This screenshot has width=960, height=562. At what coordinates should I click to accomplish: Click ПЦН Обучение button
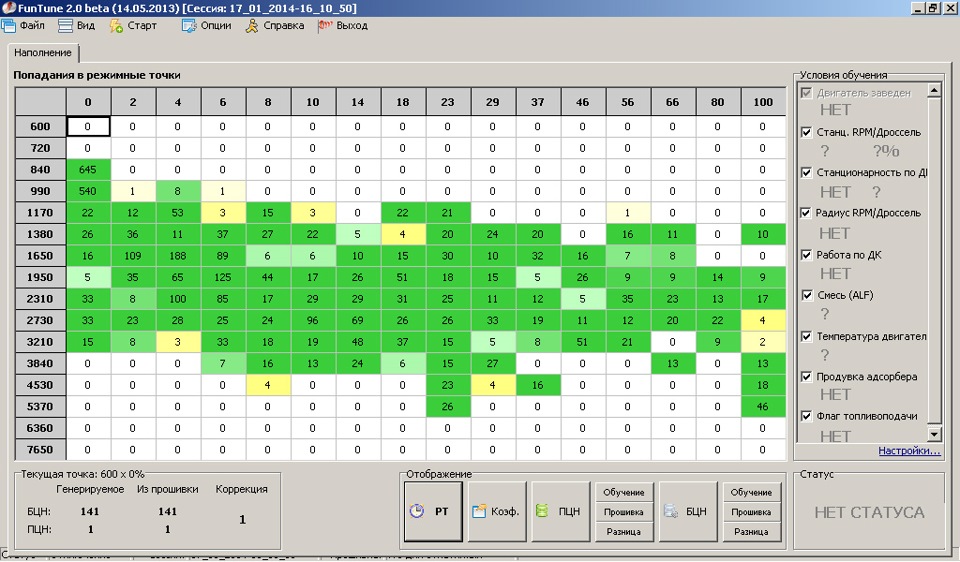623,492
